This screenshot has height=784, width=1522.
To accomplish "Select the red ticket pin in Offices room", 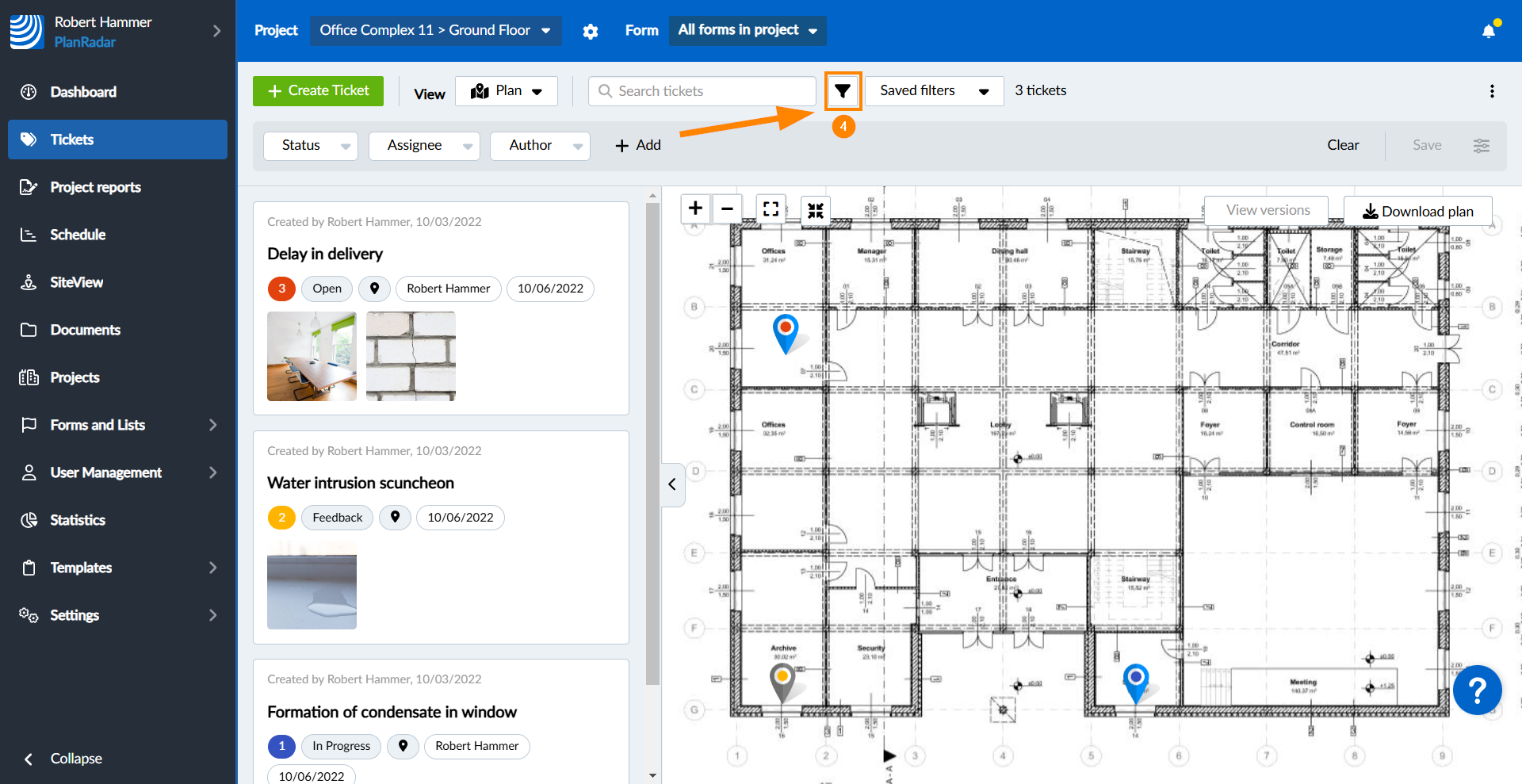I will point(786,333).
